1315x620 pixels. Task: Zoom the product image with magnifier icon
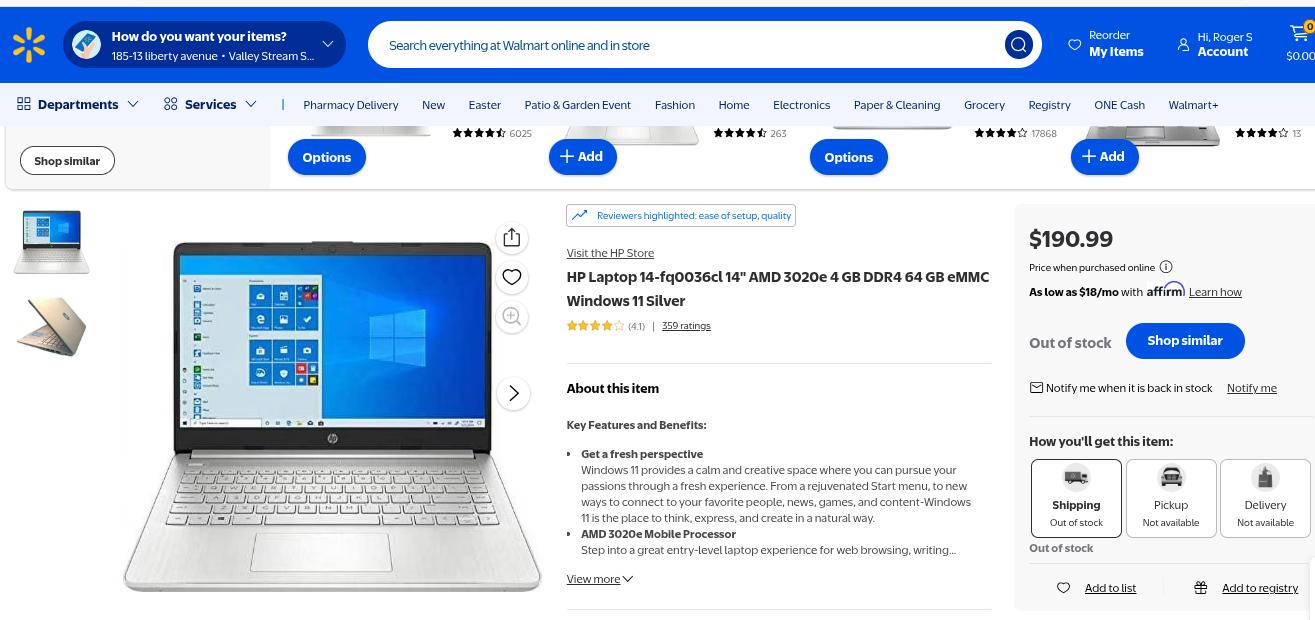512,317
